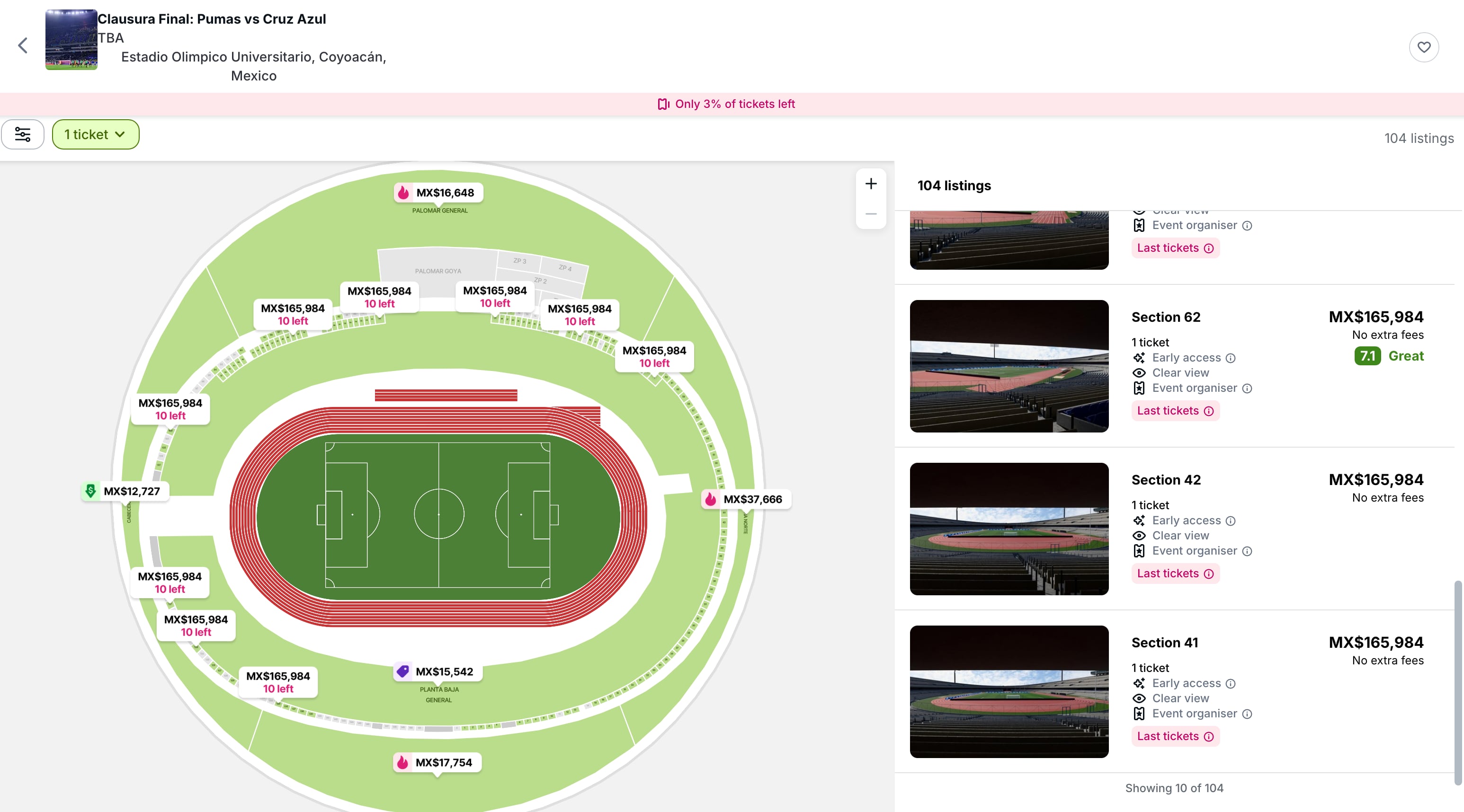
Task: Click the Event organiser ticket icon in Section 62
Action: [1139, 388]
